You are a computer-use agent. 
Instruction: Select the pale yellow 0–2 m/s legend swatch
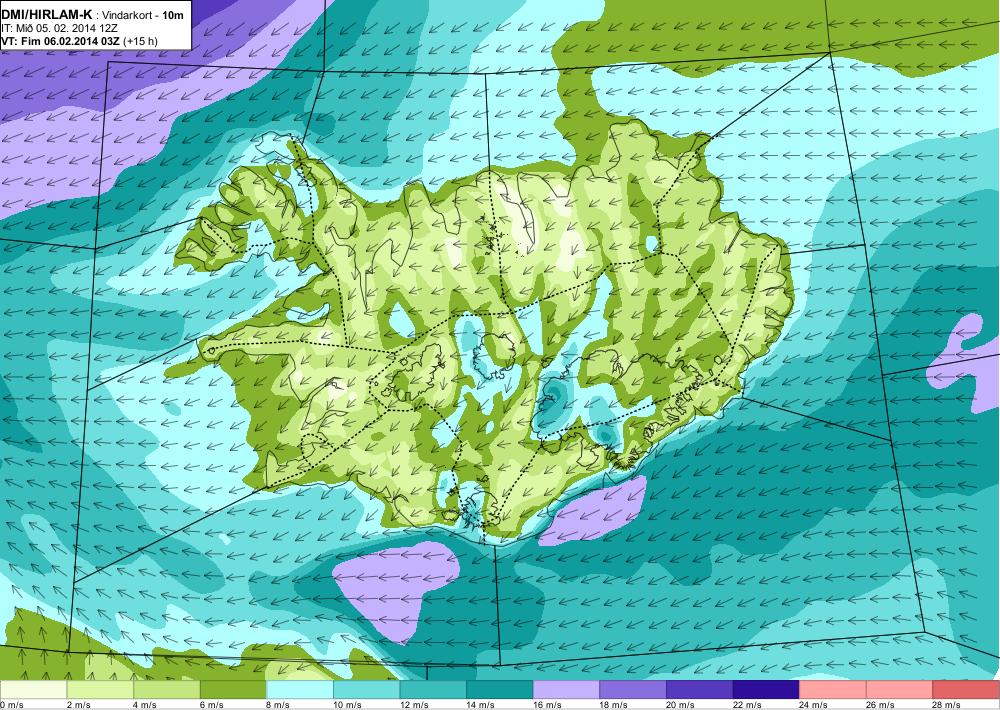(x=33, y=690)
